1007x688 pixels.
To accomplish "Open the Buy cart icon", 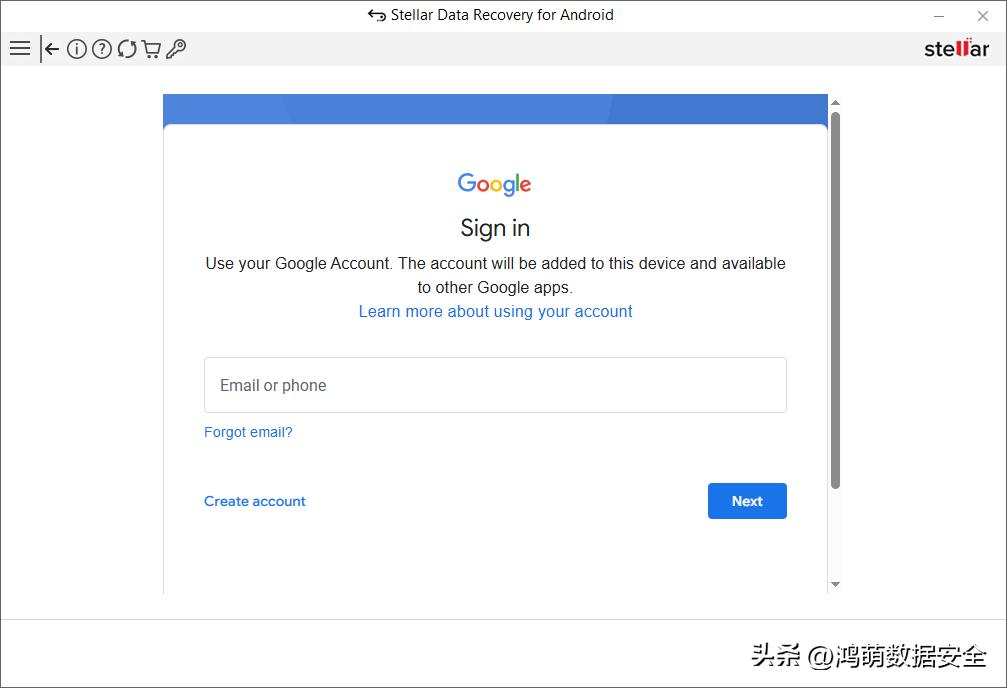I will [x=152, y=49].
